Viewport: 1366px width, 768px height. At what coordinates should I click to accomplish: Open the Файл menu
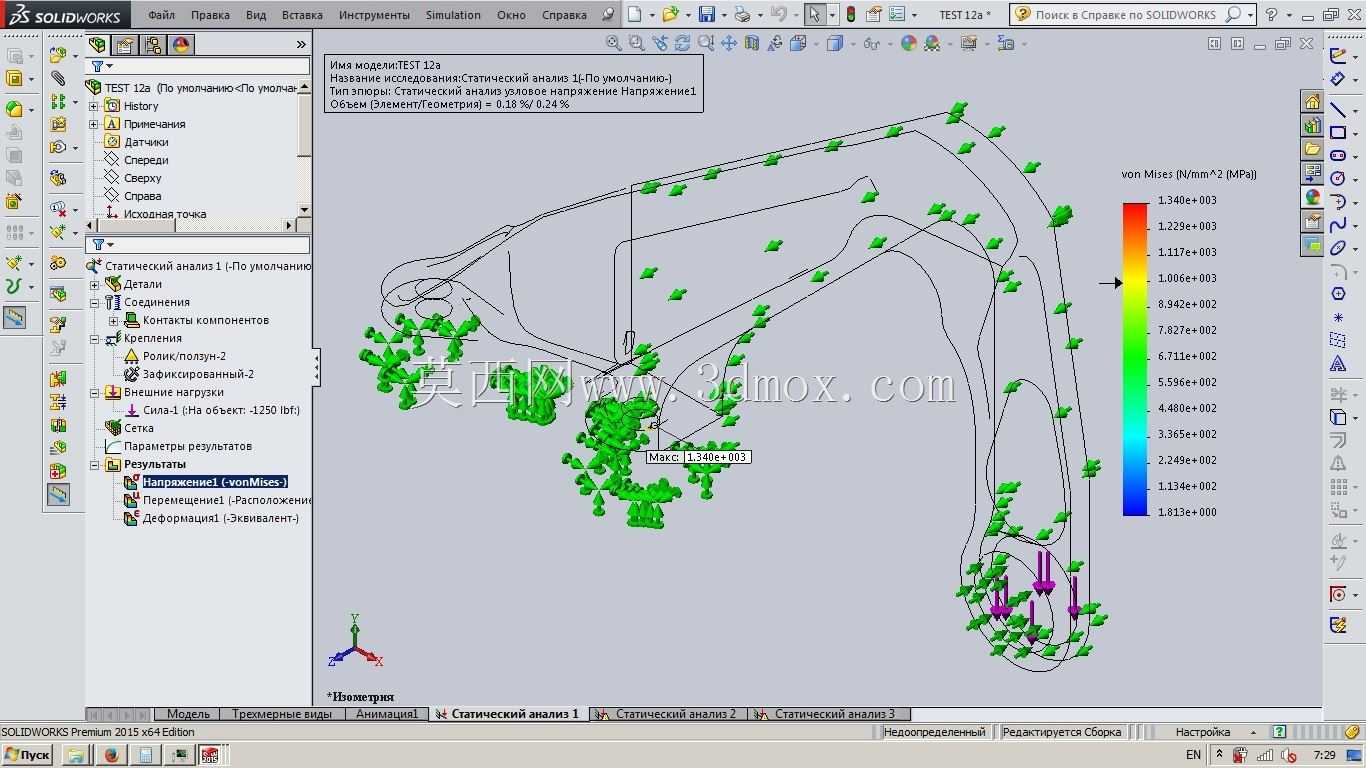161,15
